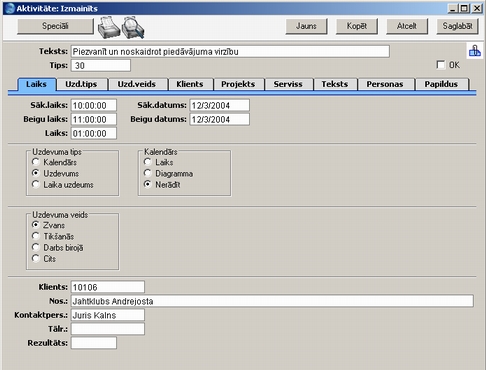Open the Papildus tab
The image size is (486, 370).
click(441, 84)
